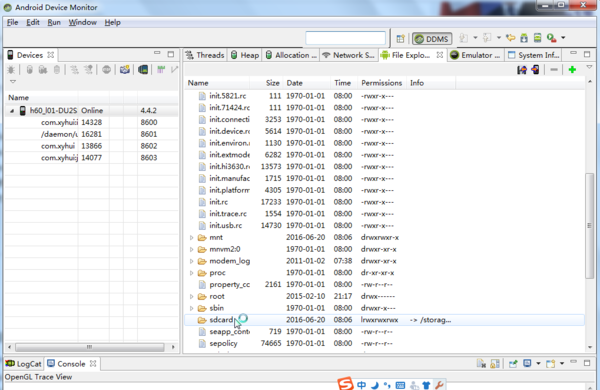Click the file list vertical scrollbar
Viewport: 600px width, 390px height.
click(589, 226)
